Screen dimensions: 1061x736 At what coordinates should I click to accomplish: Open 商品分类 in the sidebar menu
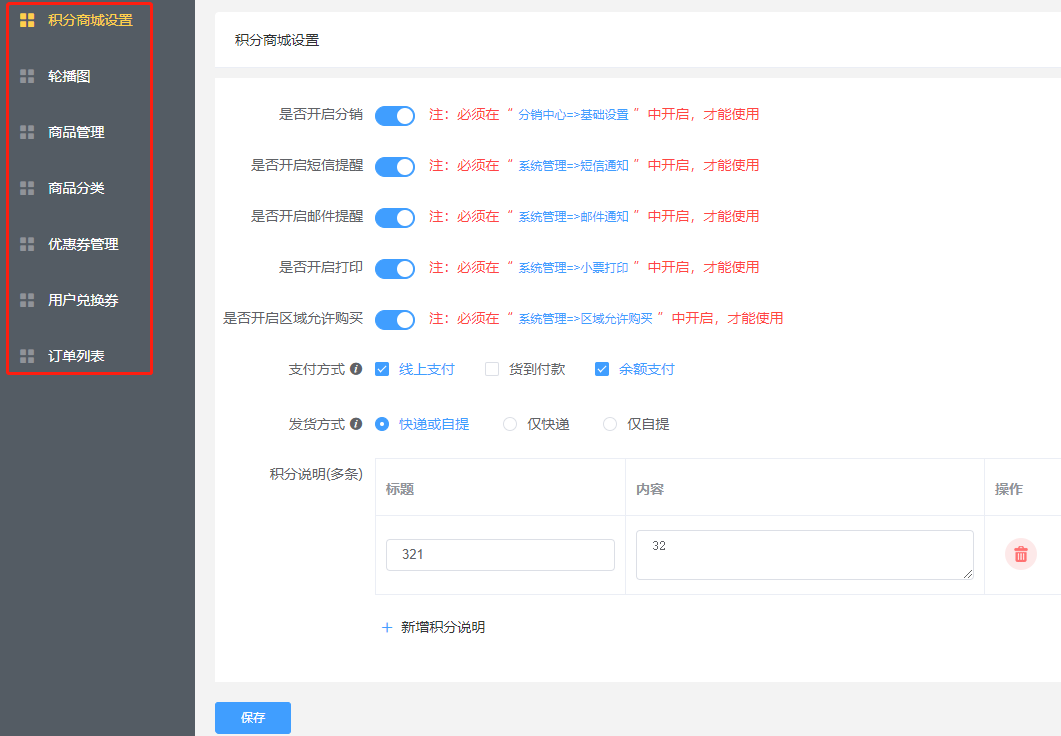pos(76,188)
